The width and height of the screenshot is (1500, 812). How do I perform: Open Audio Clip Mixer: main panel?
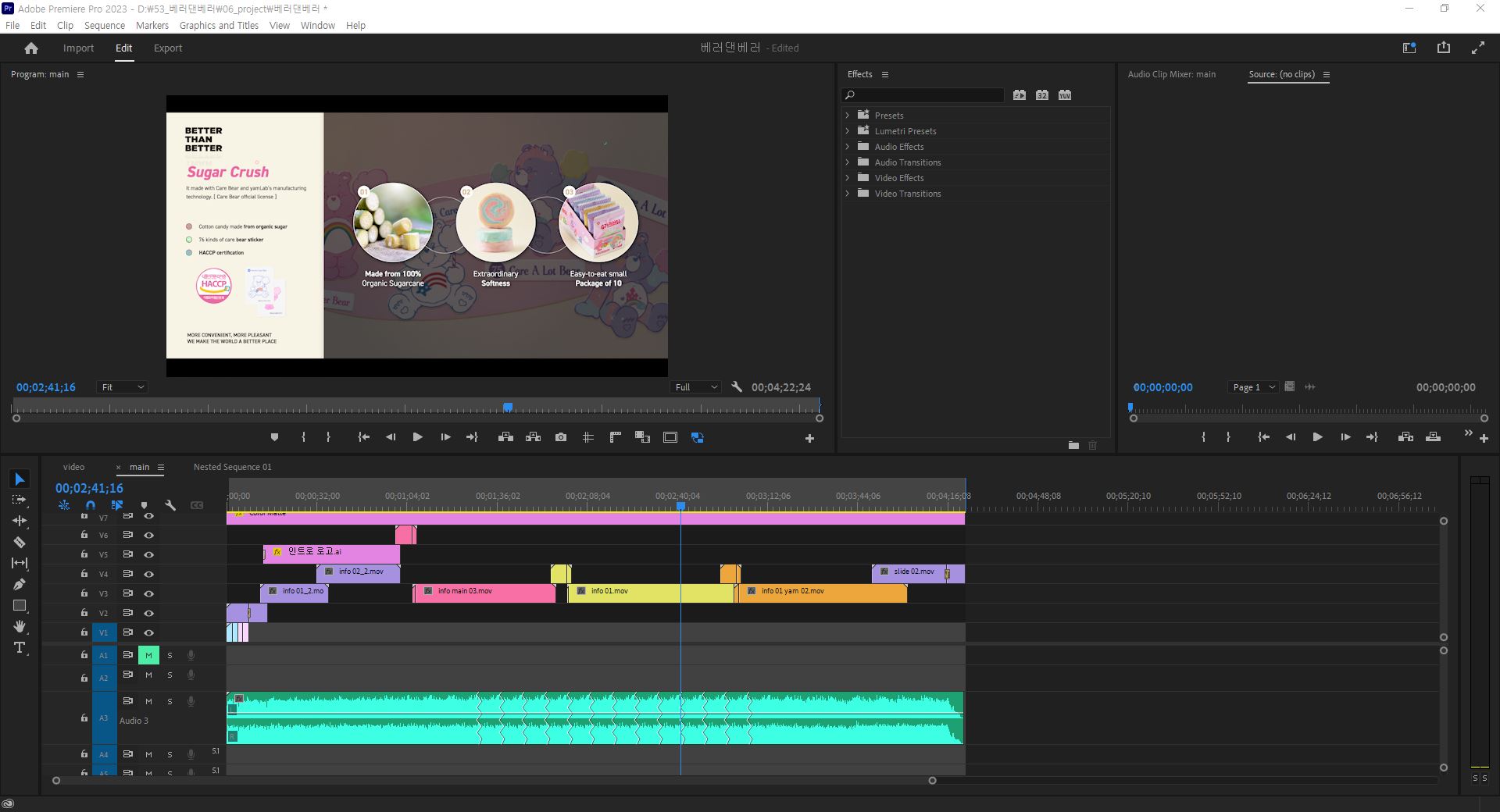click(1171, 74)
